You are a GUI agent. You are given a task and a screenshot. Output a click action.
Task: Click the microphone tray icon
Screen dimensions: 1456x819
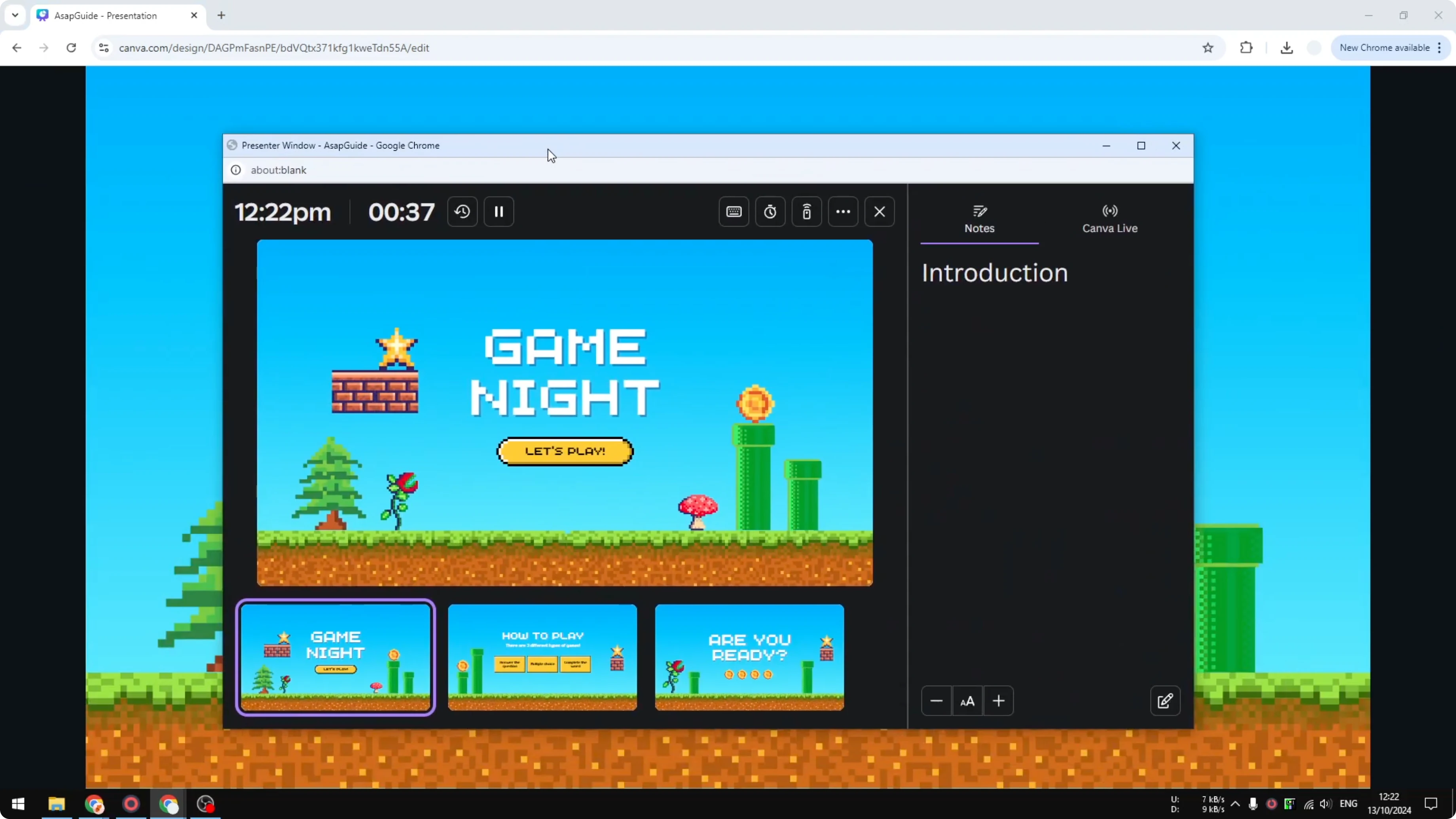tap(1253, 804)
